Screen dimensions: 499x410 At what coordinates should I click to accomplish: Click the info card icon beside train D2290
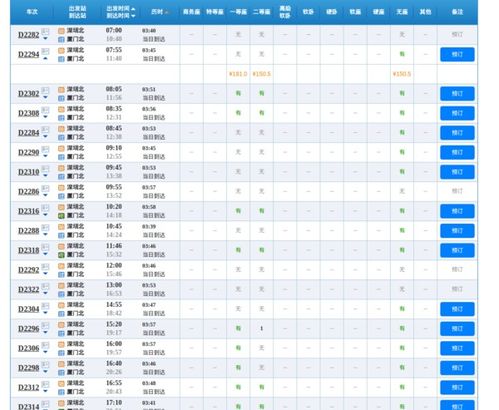(x=45, y=149)
